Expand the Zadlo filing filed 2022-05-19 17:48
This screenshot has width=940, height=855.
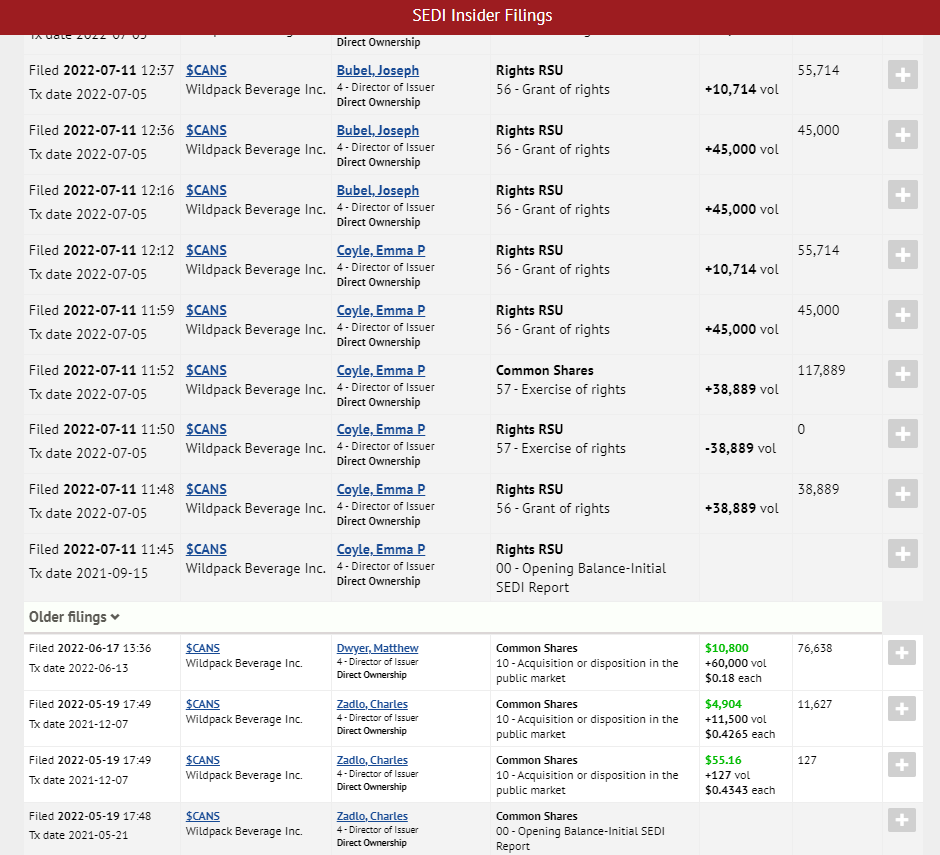coord(902,820)
